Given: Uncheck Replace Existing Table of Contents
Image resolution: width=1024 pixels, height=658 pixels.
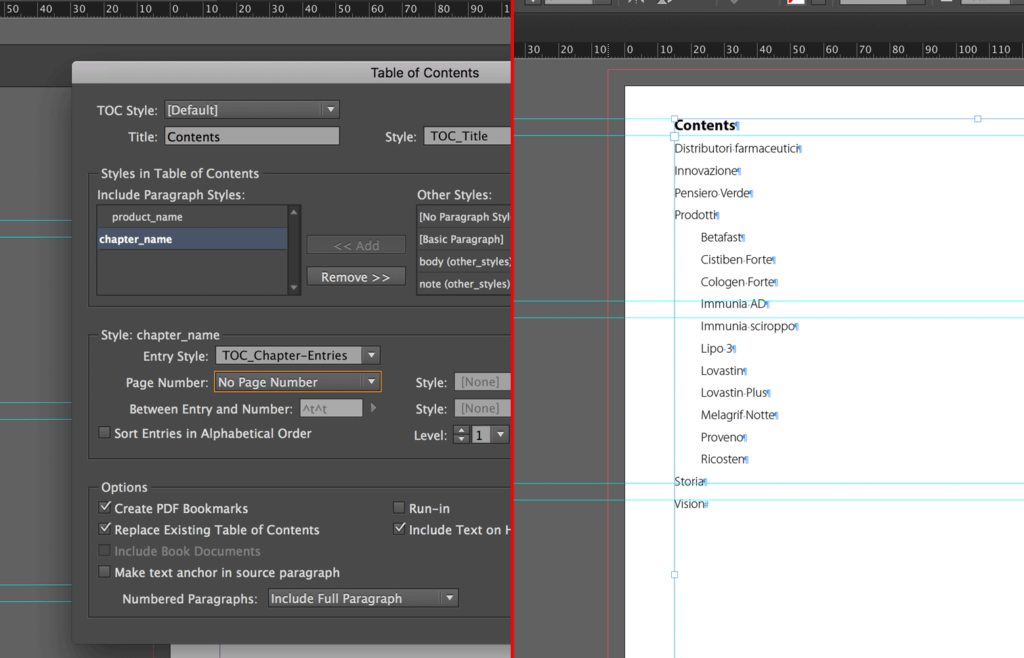Looking at the screenshot, I should (x=104, y=529).
